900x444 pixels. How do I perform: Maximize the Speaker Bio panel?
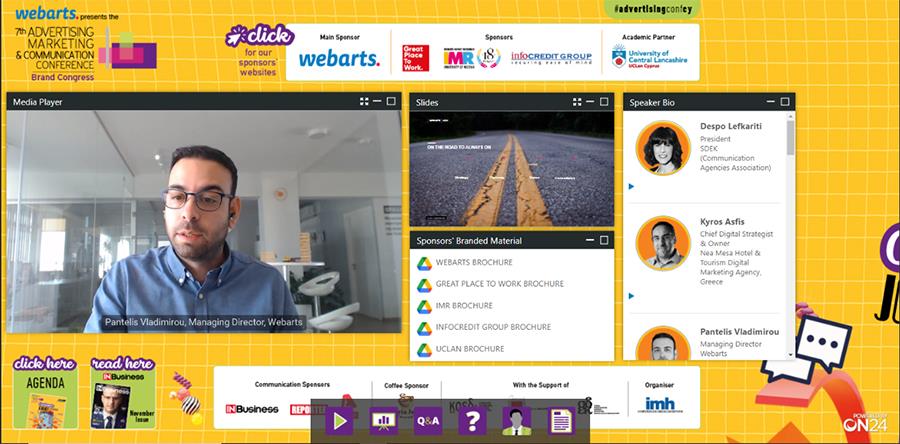785,102
